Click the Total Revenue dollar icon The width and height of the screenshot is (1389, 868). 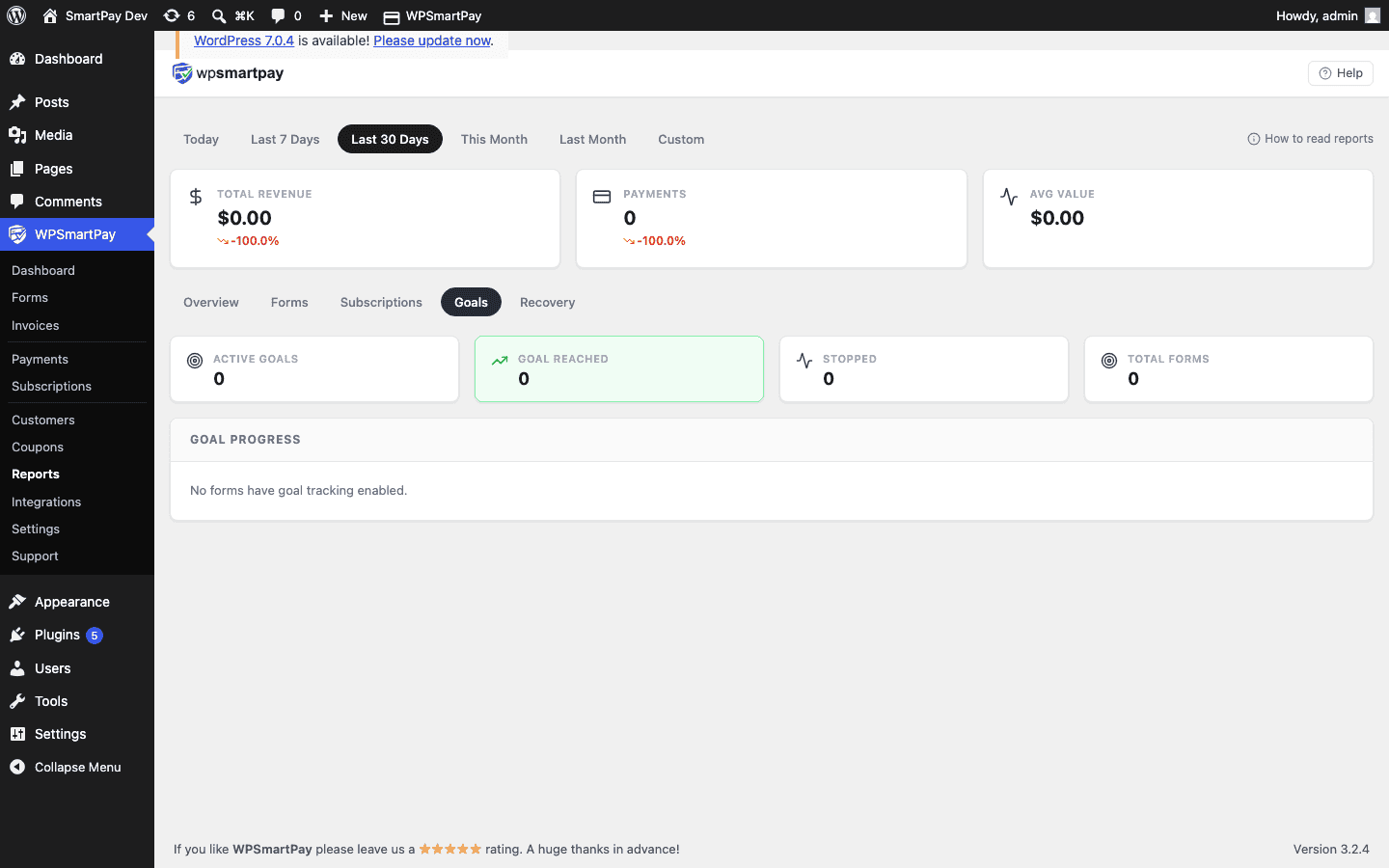click(x=196, y=197)
